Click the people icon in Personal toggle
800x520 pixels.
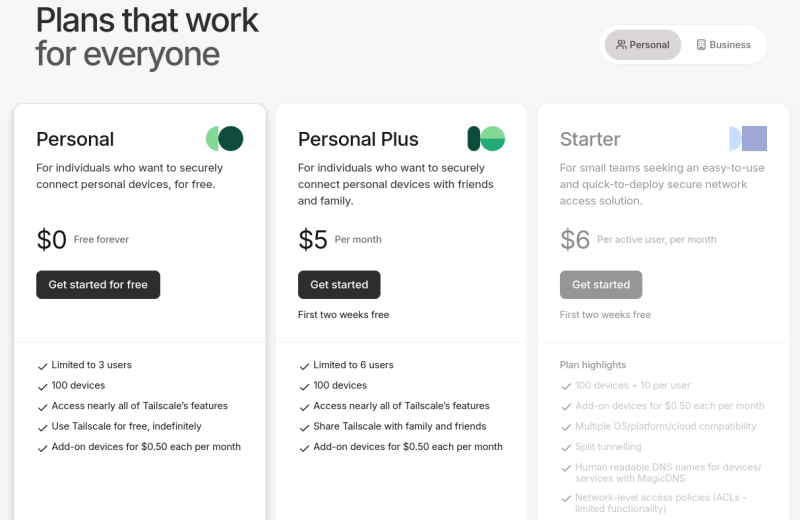pos(621,45)
